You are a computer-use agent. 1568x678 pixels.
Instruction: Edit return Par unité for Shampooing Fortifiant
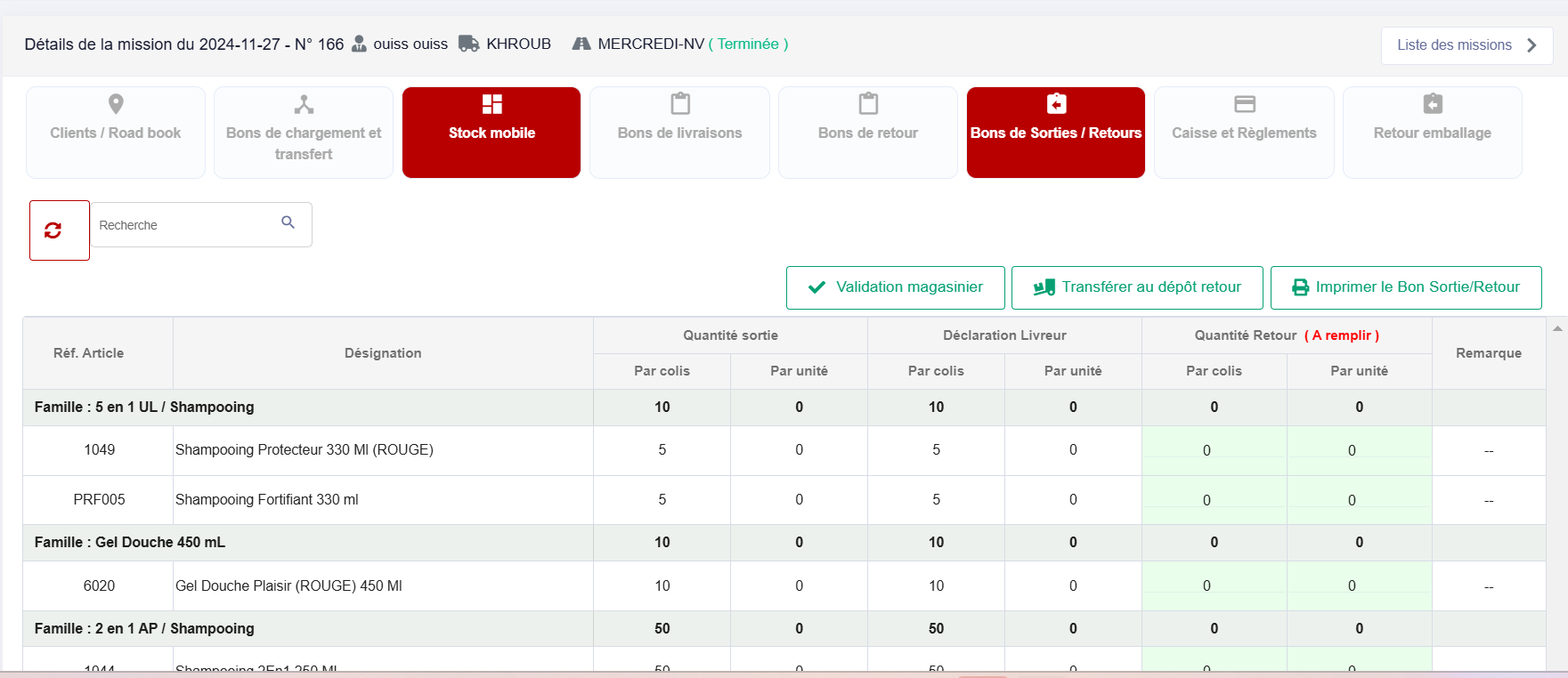coord(1352,500)
